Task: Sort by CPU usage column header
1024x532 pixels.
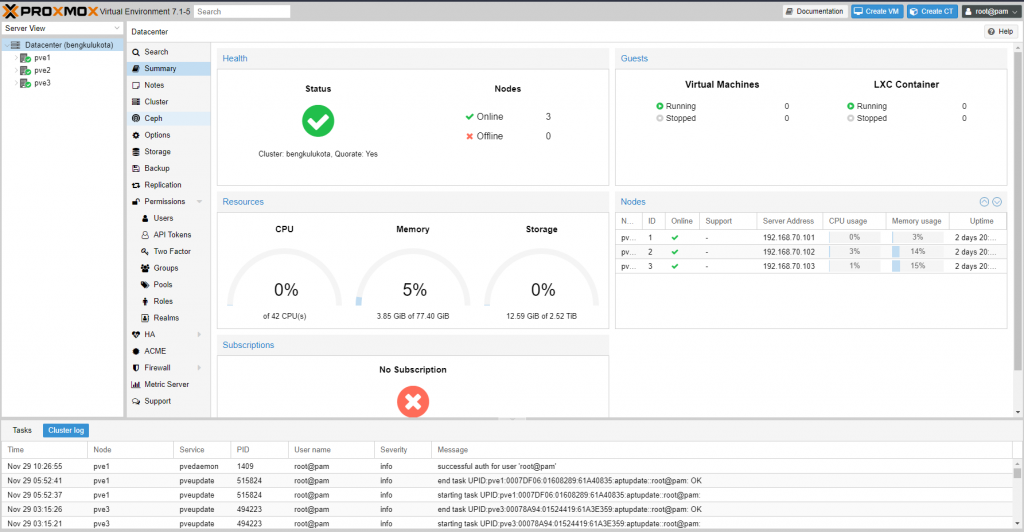Action: pyautogui.click(x=854, y=221)
